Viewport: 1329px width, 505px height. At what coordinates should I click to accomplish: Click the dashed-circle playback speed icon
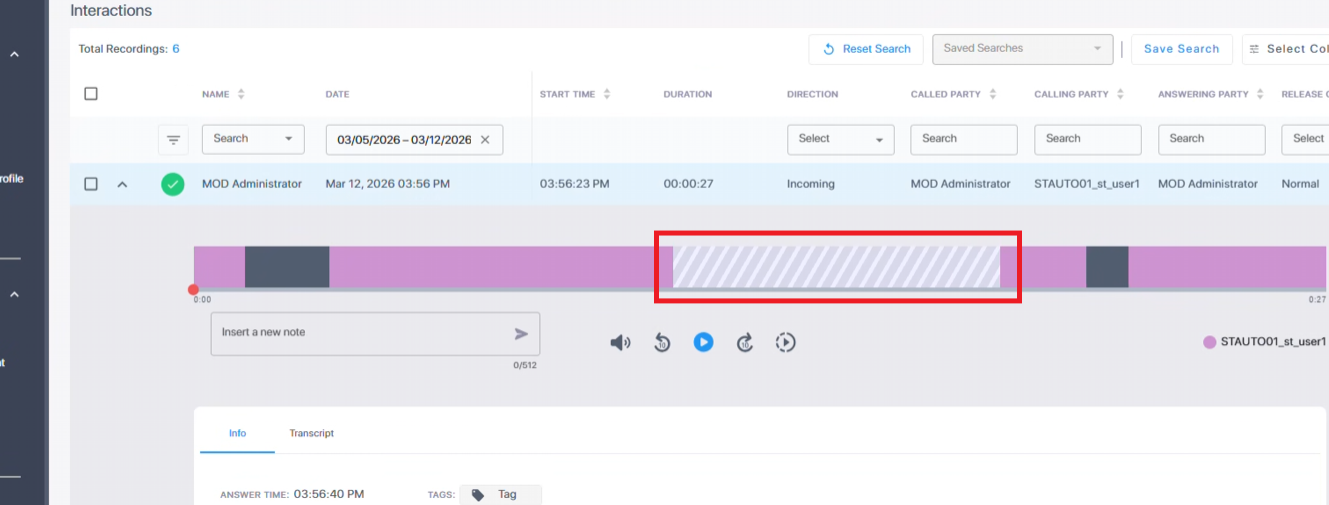coord(786,343)
